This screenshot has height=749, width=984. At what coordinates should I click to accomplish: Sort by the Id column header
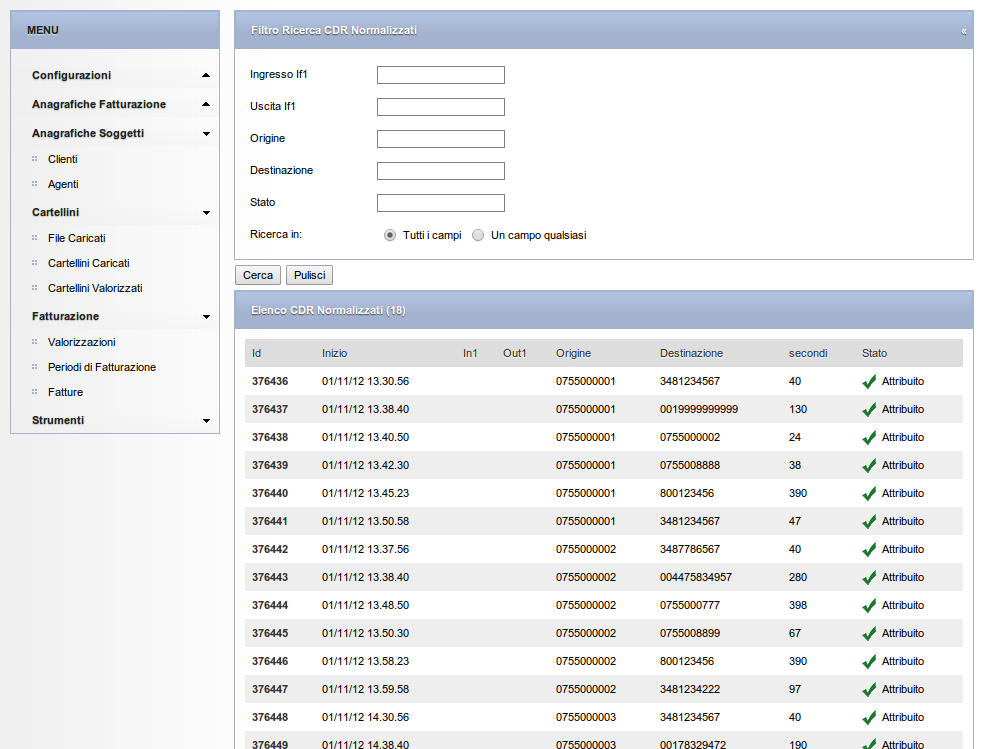[257, 354]
